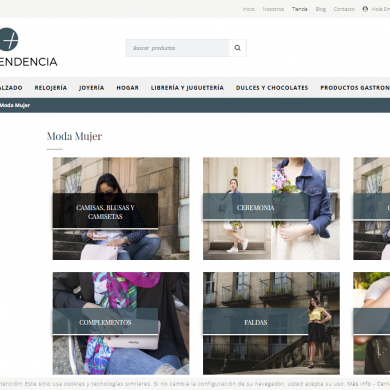Open the Nosotros page

click(273, 9)
